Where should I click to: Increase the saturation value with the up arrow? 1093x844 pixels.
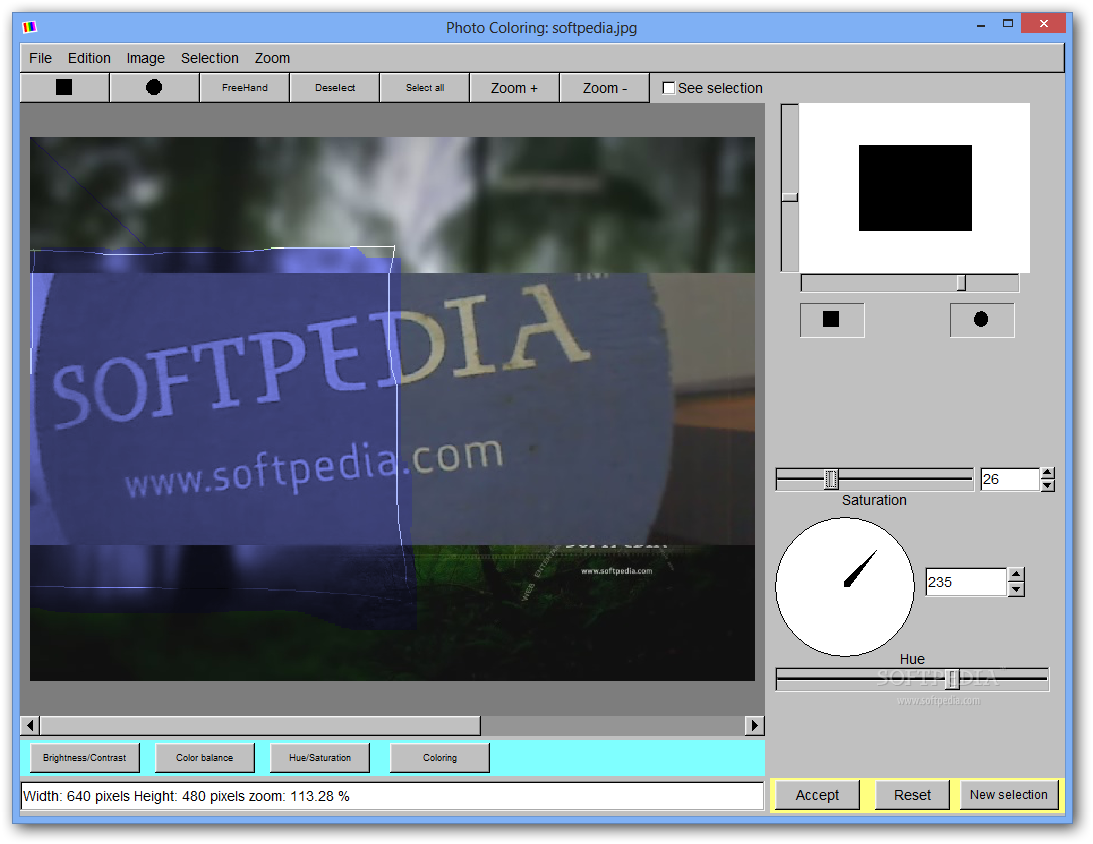point(1047,473)
